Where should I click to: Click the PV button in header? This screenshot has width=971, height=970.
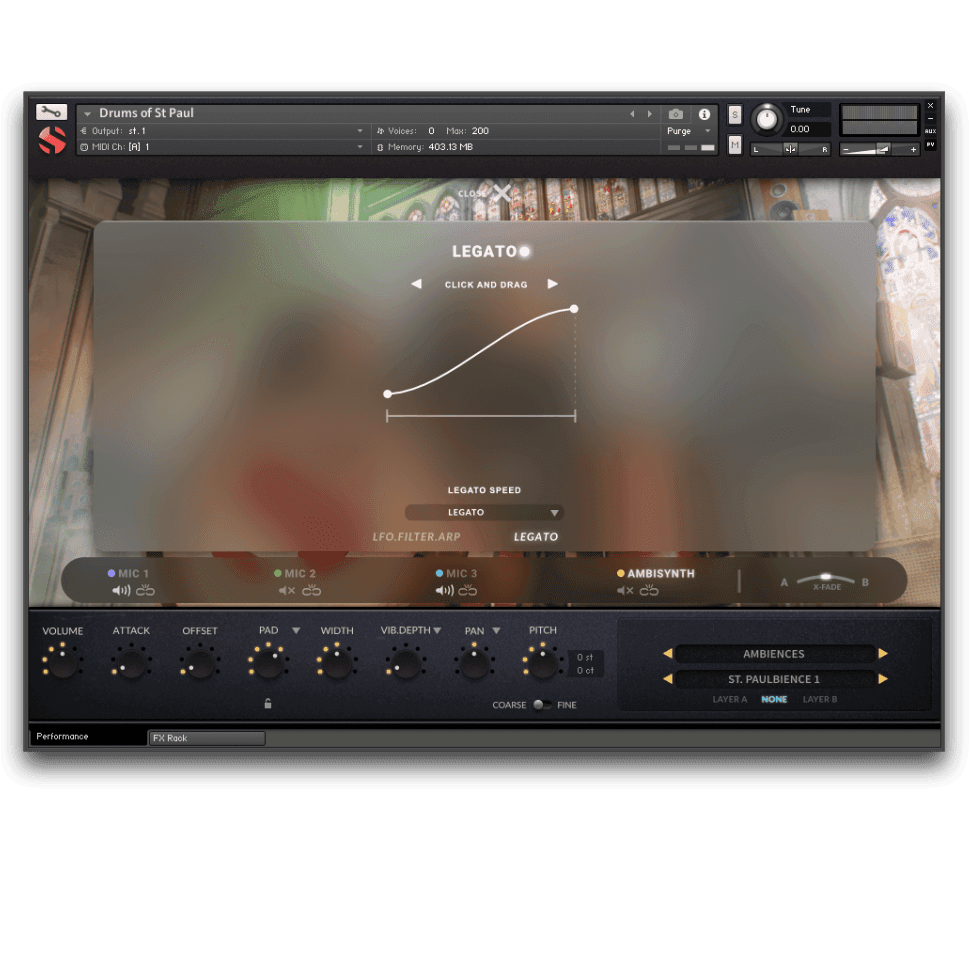(x=930, y=144)
